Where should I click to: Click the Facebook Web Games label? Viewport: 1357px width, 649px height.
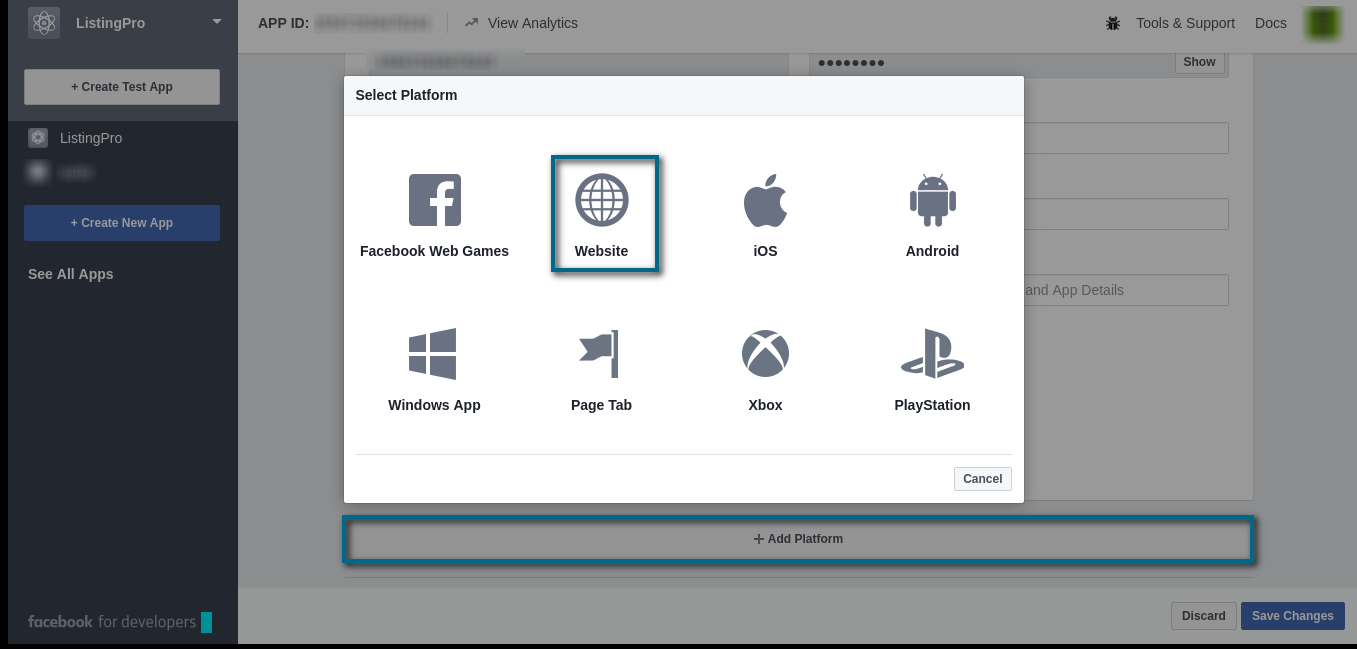(435, 251)
